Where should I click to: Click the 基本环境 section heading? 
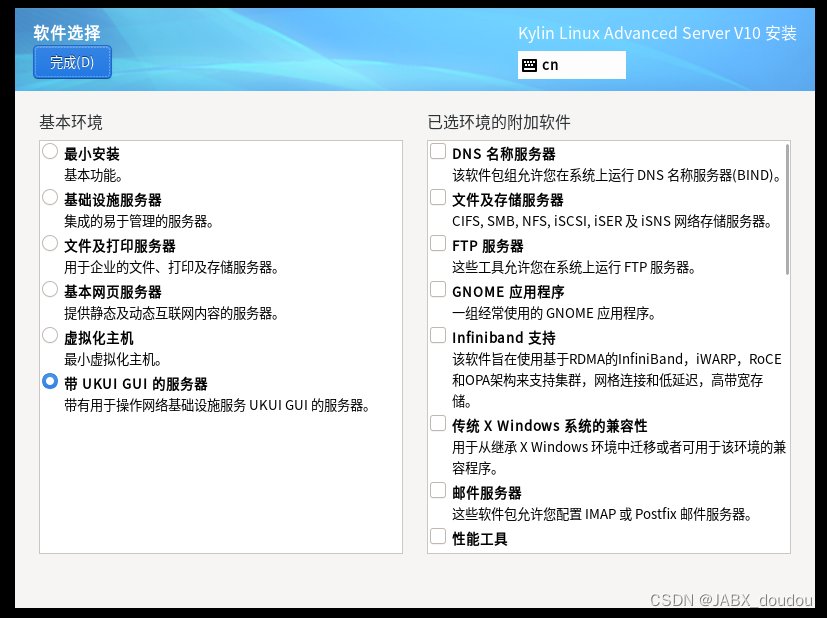[x=71, y=122]
